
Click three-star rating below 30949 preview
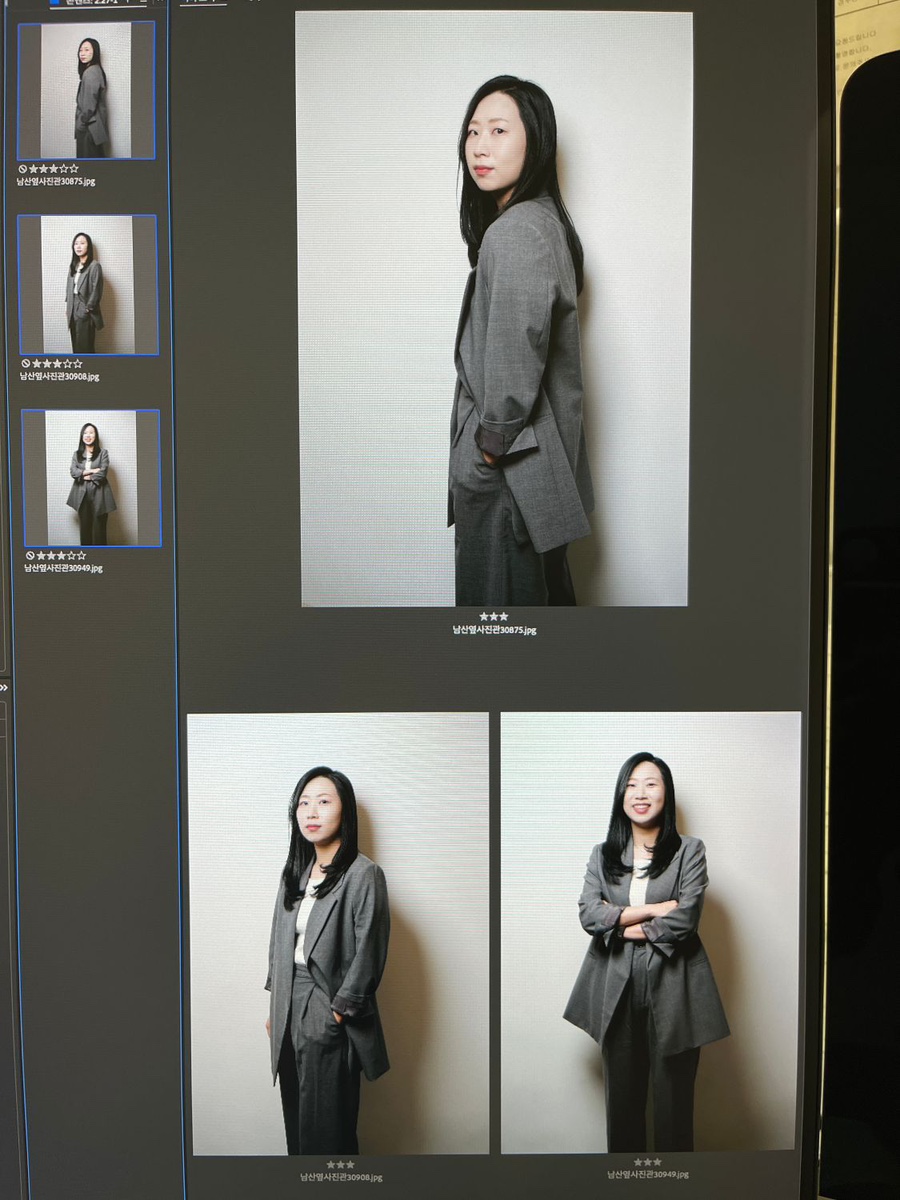click(647, 1162)
